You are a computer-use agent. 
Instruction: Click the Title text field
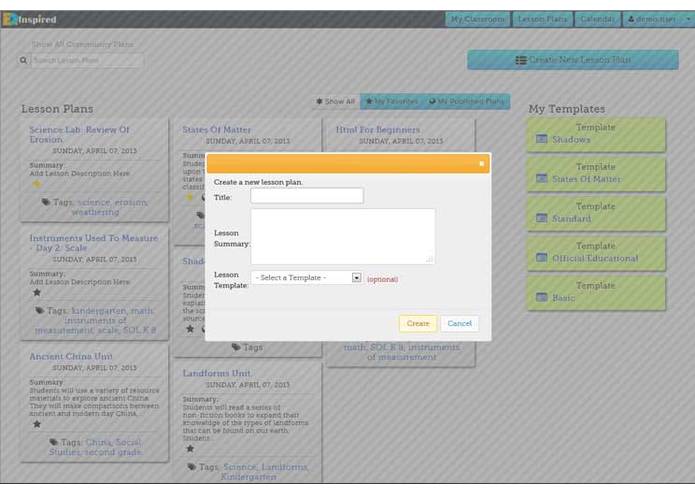(x=307, y=196)
